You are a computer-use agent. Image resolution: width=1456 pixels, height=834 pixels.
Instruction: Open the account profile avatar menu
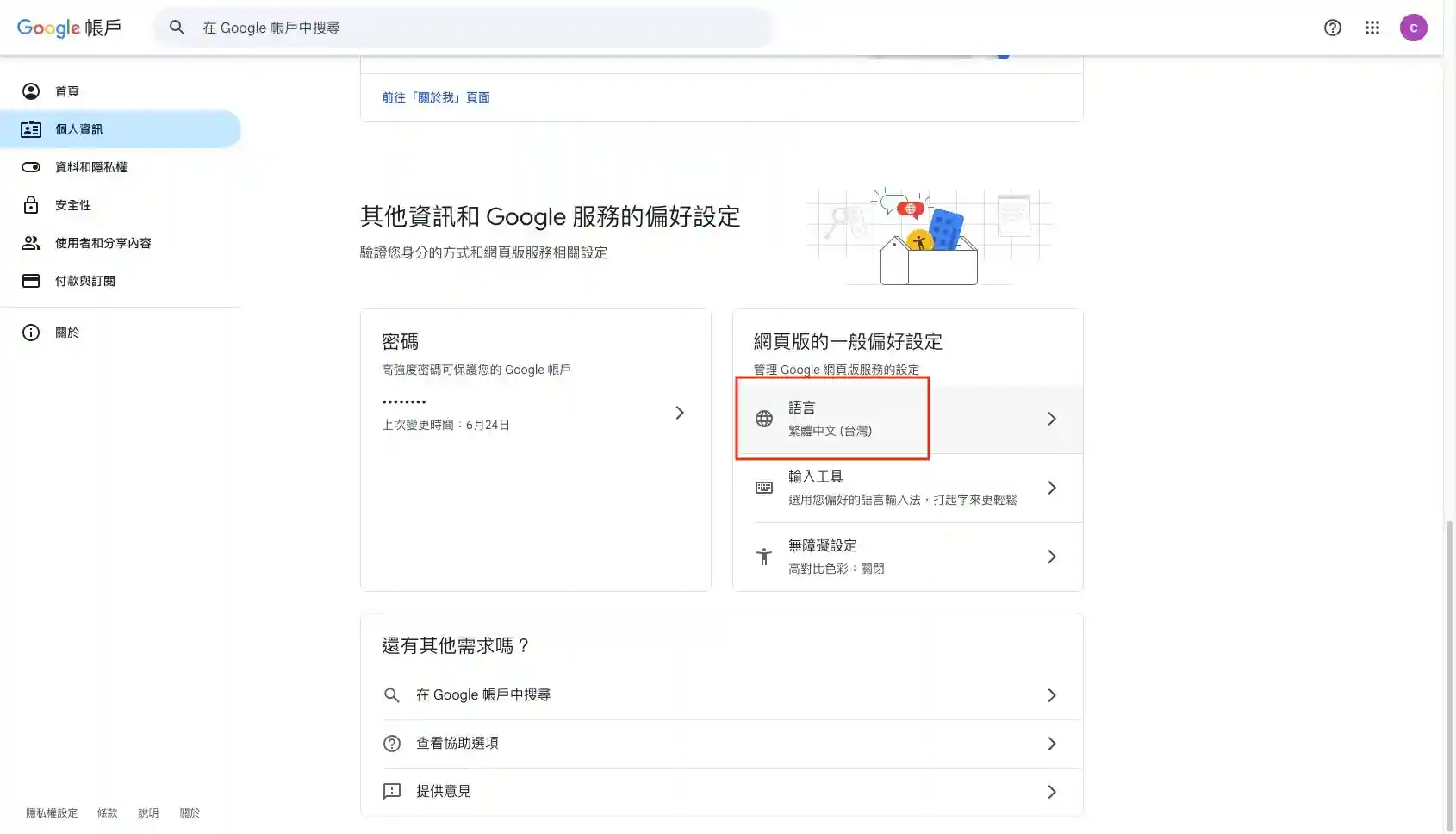pos(1413,28)
